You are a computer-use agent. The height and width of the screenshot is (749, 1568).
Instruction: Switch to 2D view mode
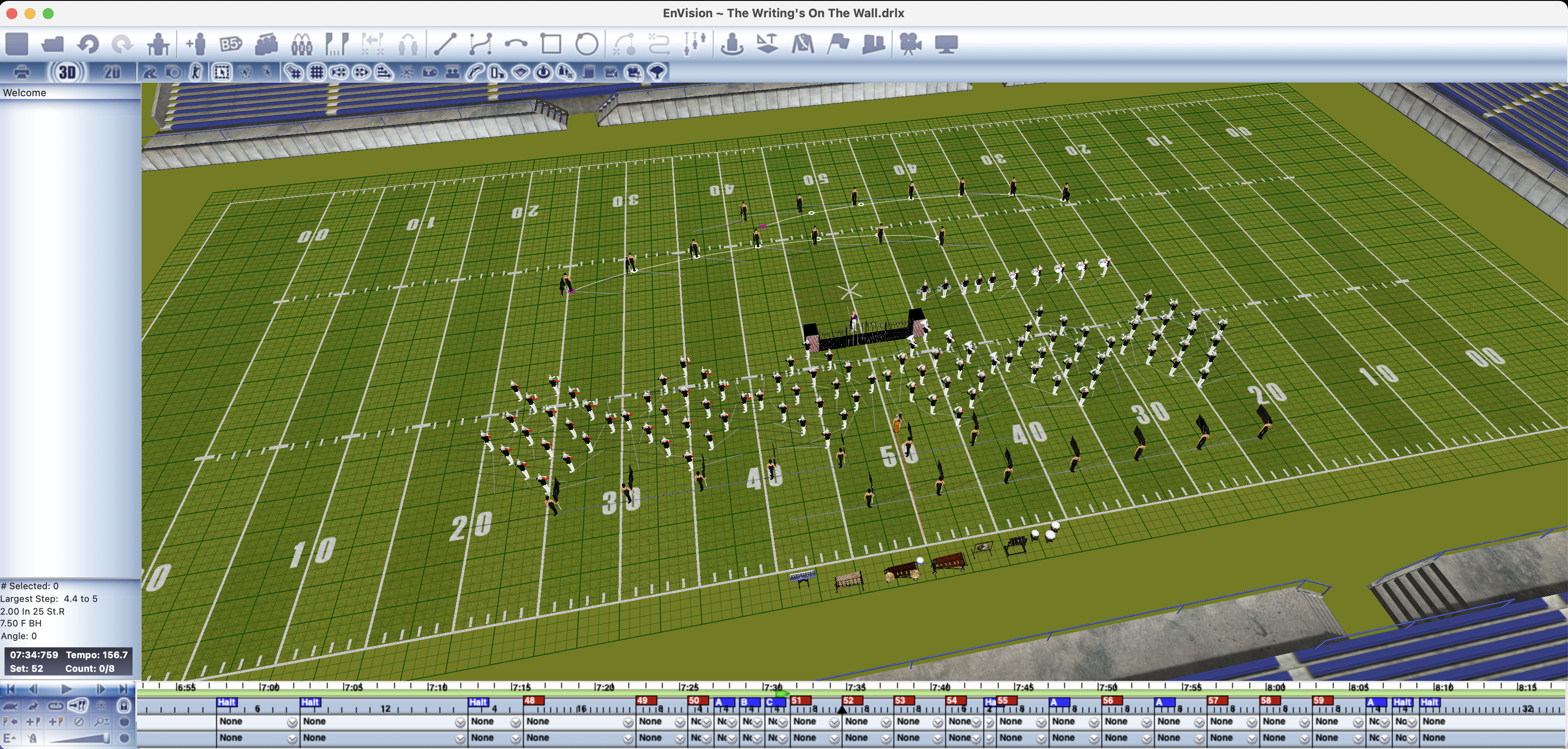[112, 73]
